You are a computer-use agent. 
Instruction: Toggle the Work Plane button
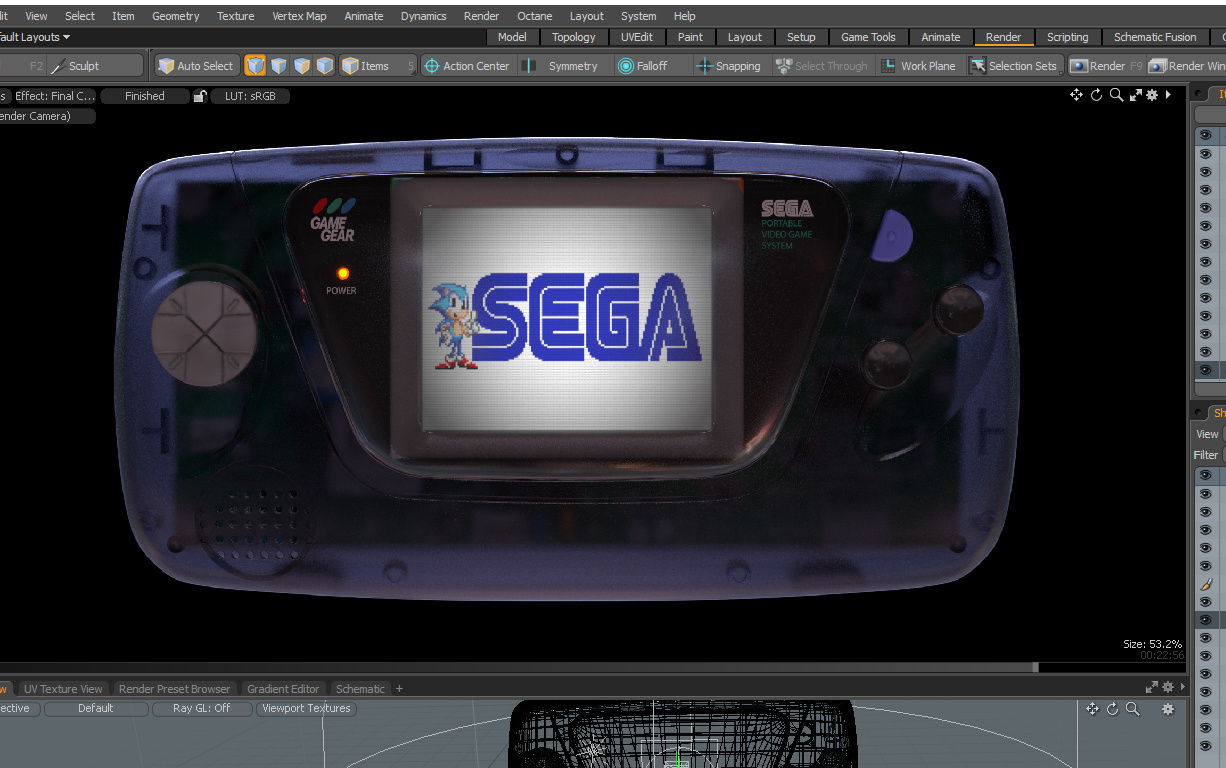click(918, 66)
